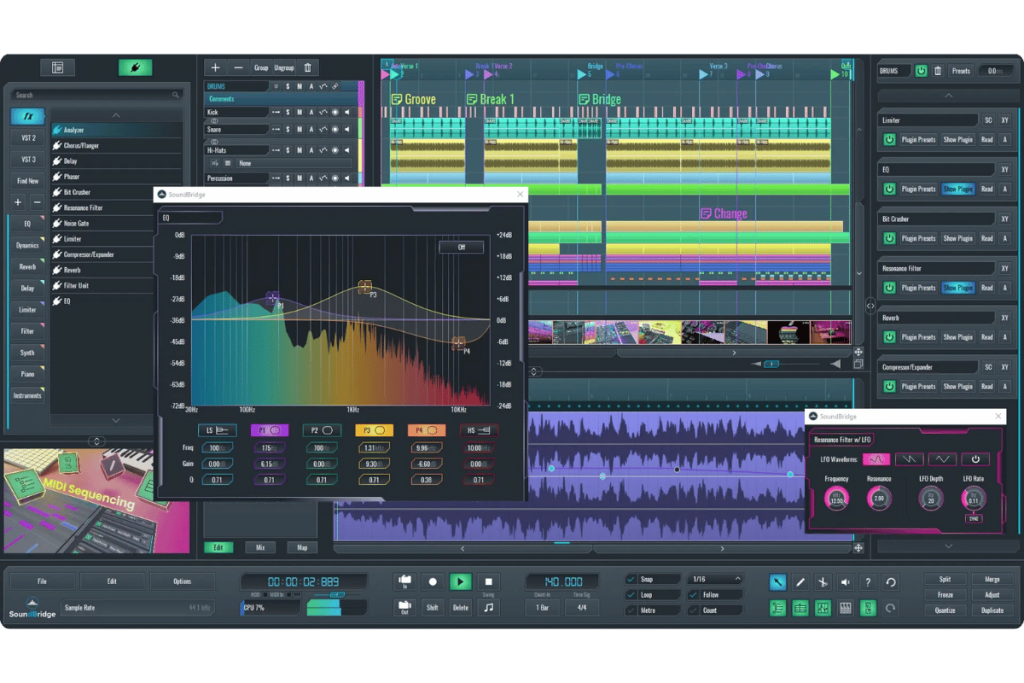Image resolution: width=1024 pixels, height=683 pixels.
Task: Open the plugin browser plug icon
Action: coord(135,67)
